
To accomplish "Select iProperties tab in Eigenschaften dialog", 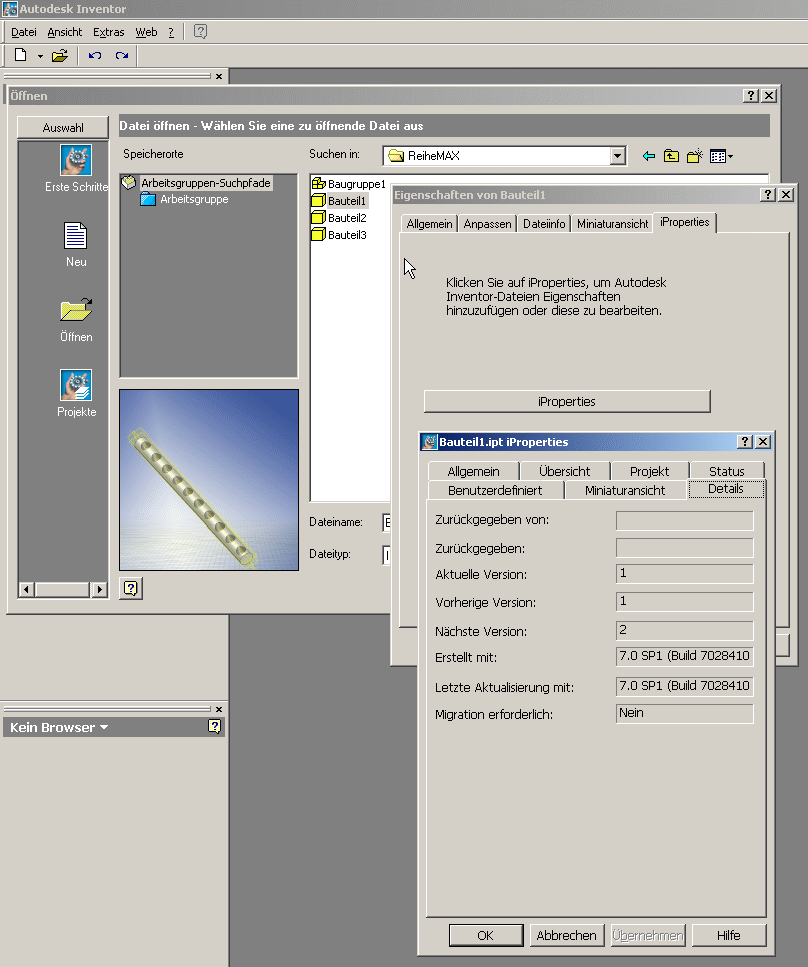I will coord(685,222).
